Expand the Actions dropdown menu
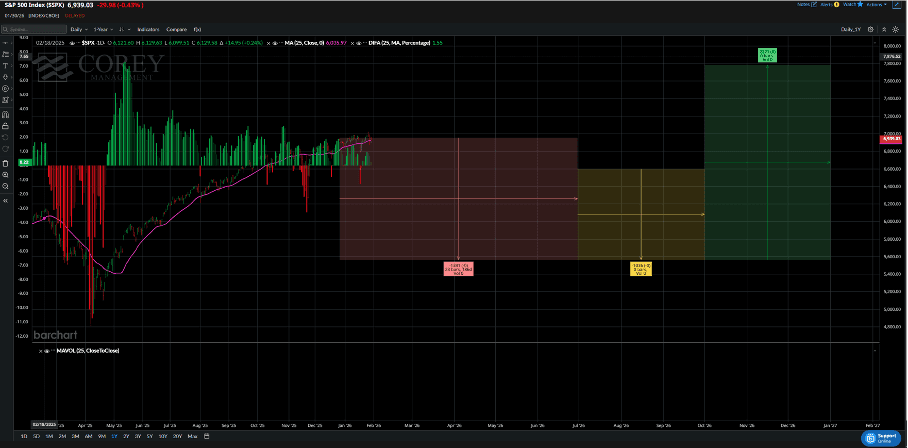 [x=876, y=5]
